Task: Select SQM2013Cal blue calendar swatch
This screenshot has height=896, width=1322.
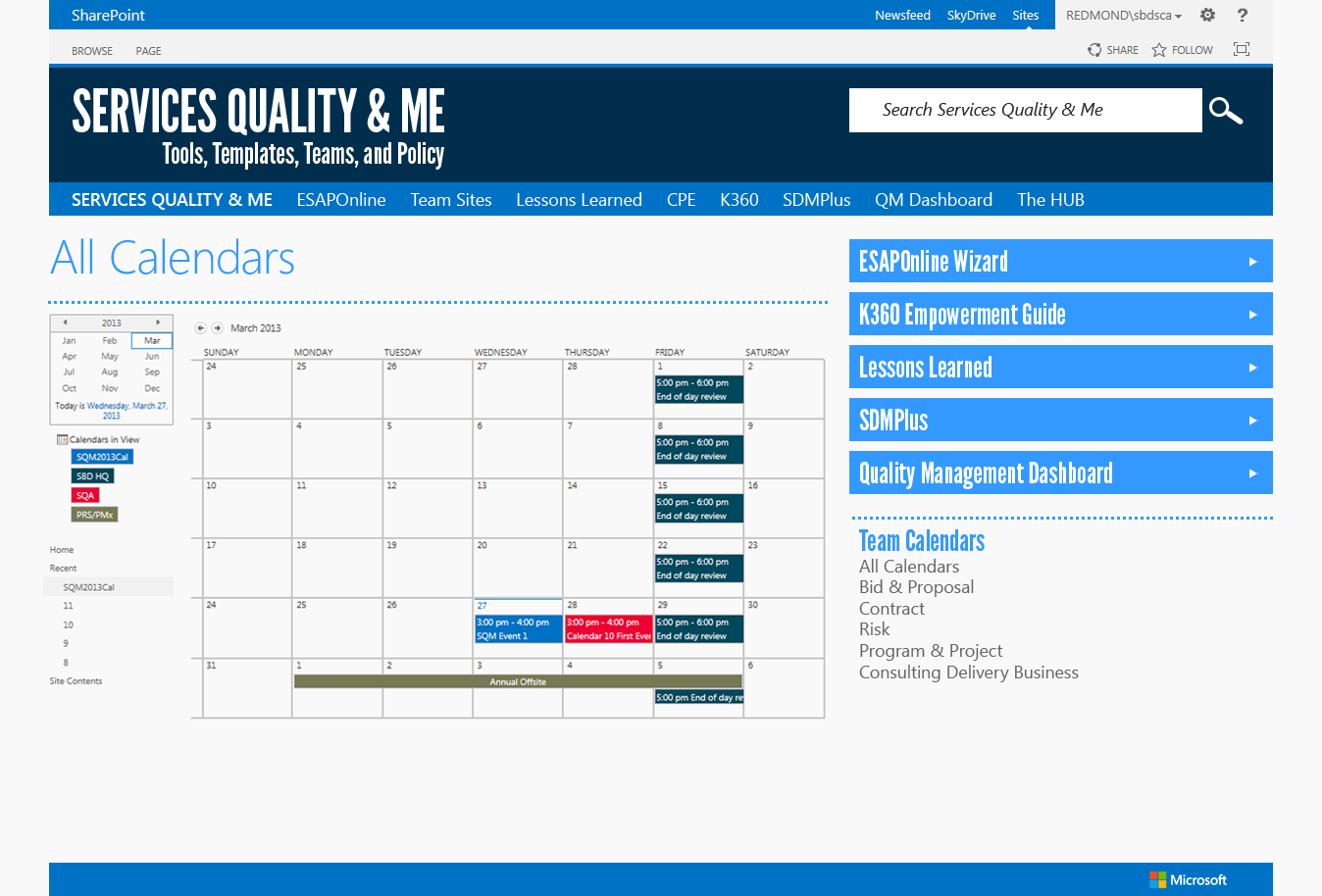Action: 102,457
